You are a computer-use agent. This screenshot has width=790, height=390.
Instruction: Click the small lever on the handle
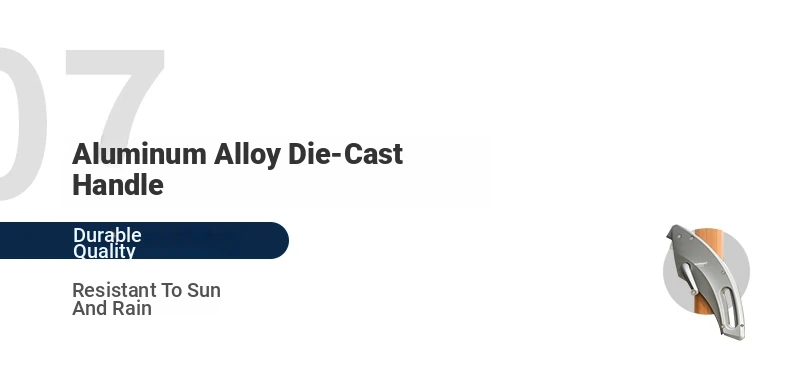689,278
